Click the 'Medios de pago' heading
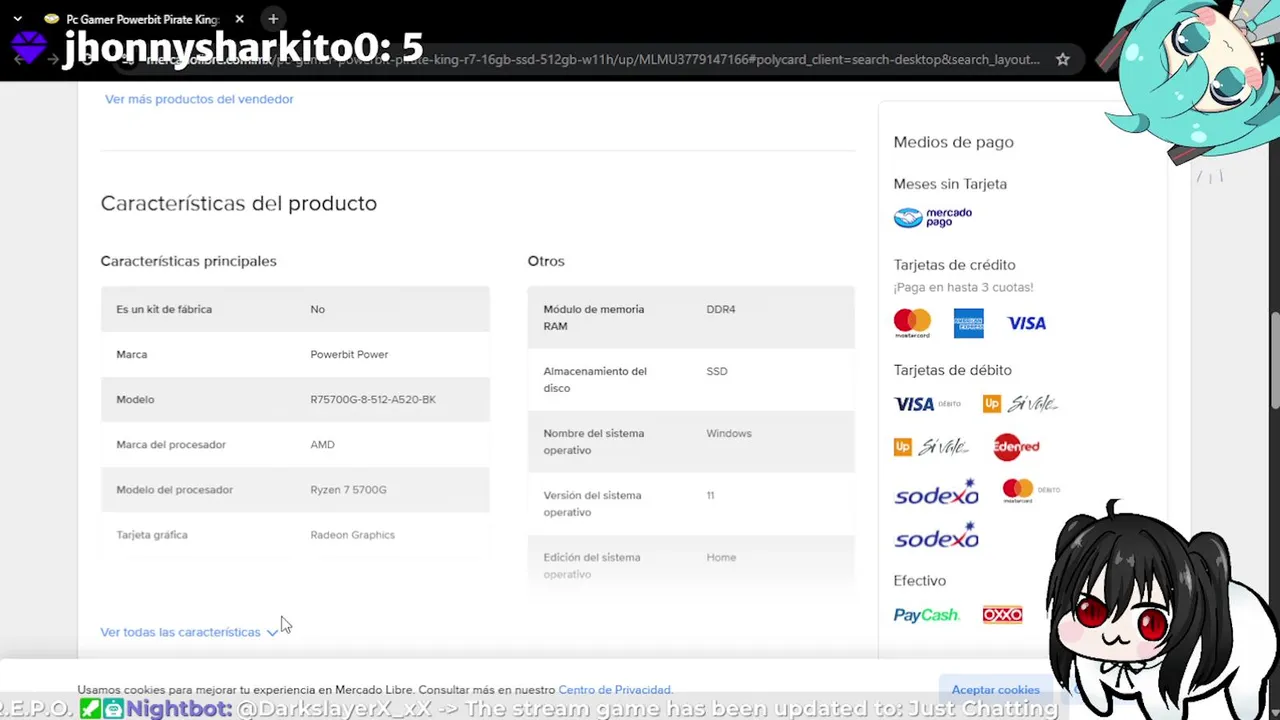The image size is (1280, 720). pyautogui.click(x=953, y=142)
